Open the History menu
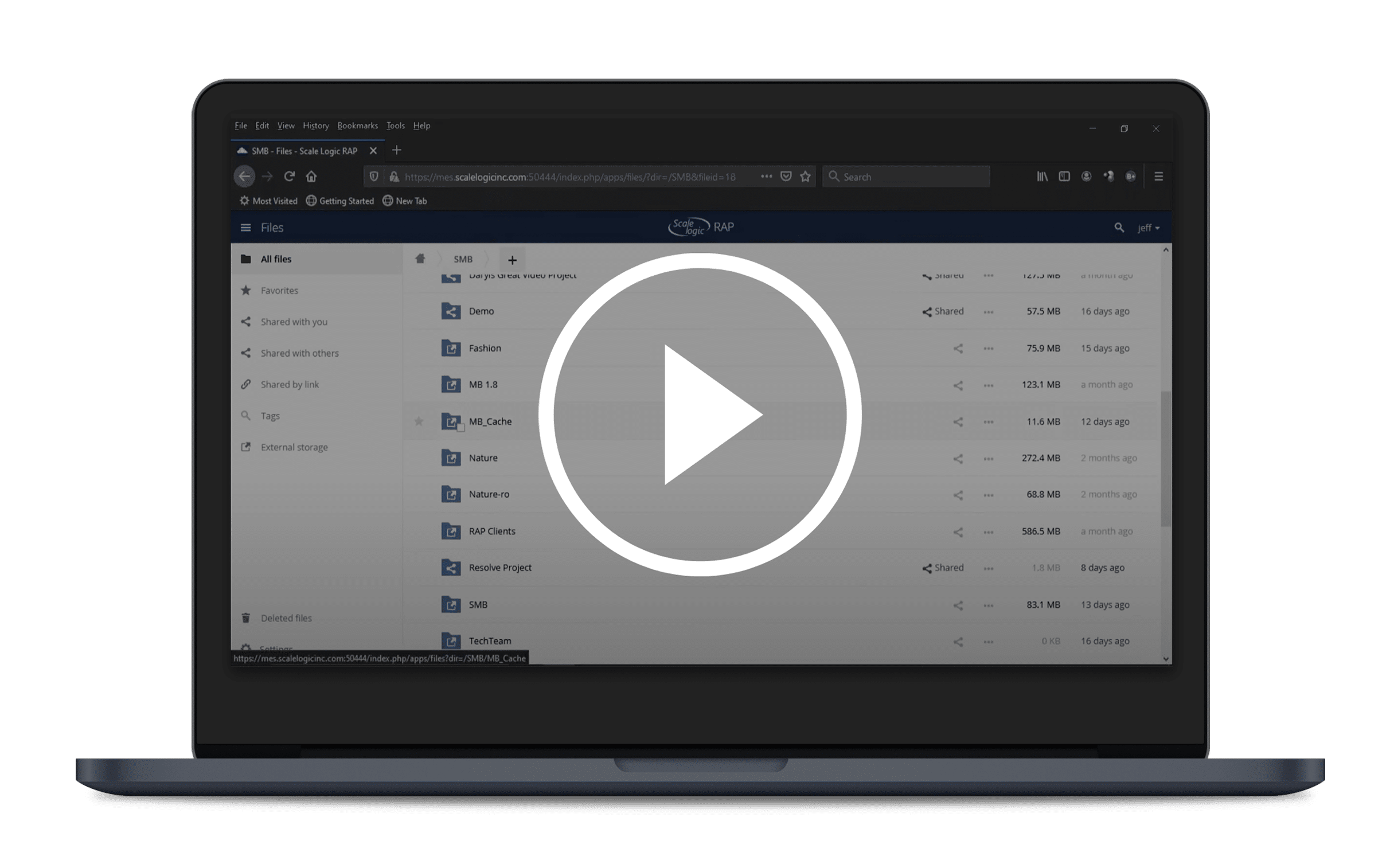Image resolution: width=1386 pixels, height=868 pixels. pos(315,126)
